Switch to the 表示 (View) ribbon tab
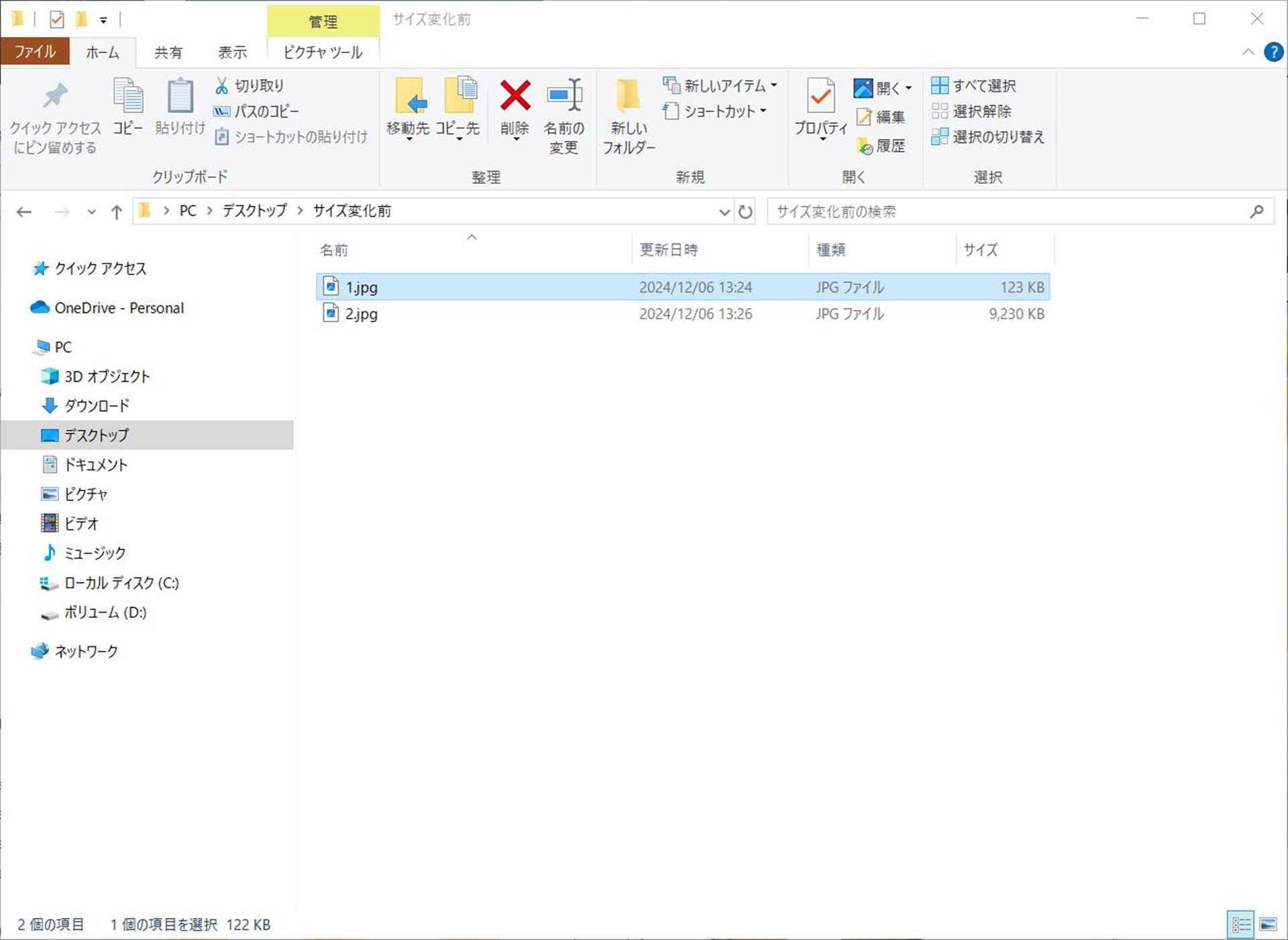This screenshot has height=940, width=1288. [x=231, y=52]
